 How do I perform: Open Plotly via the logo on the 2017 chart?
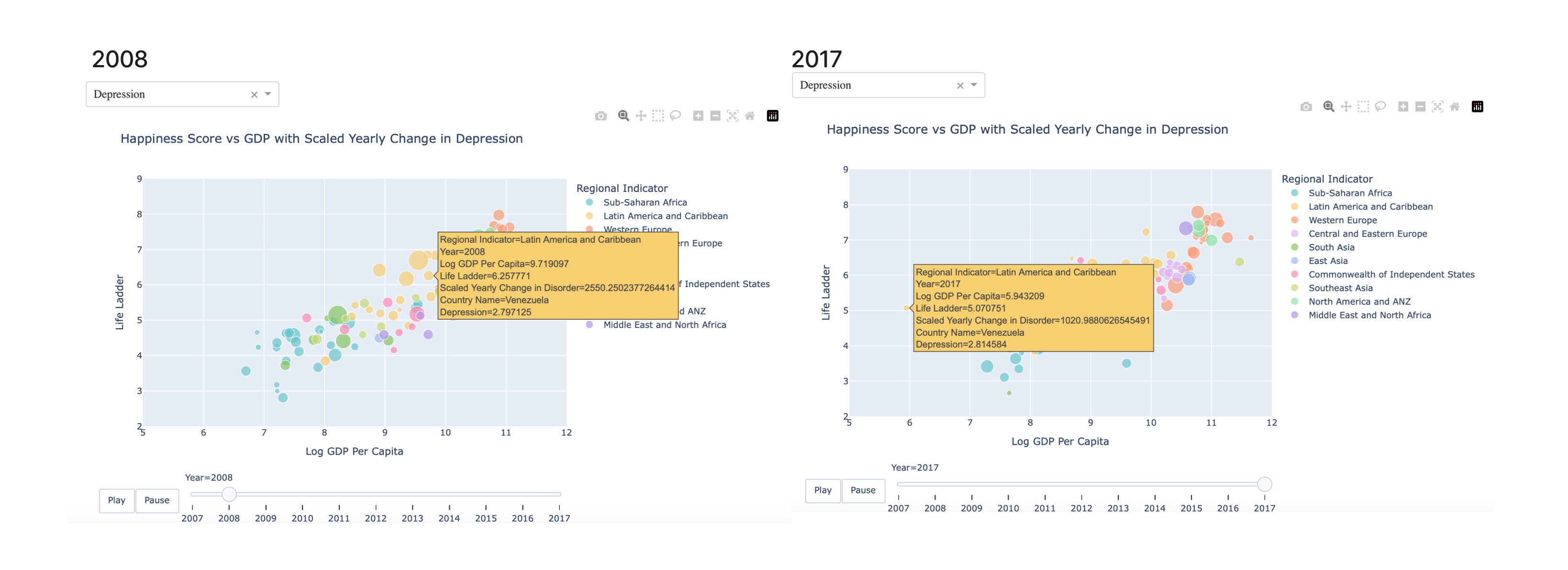tap(1477, 107)
